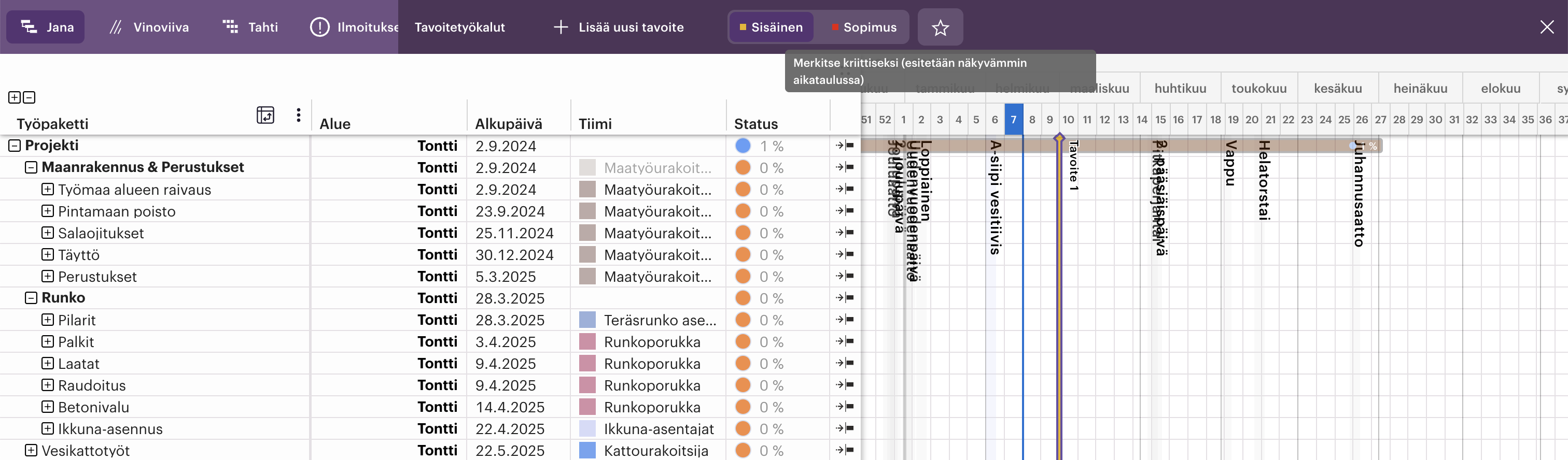Click the star icon to mark critical
Image resolution: width=1568 pixels, height=460 pixels.
tap(940, 27)
